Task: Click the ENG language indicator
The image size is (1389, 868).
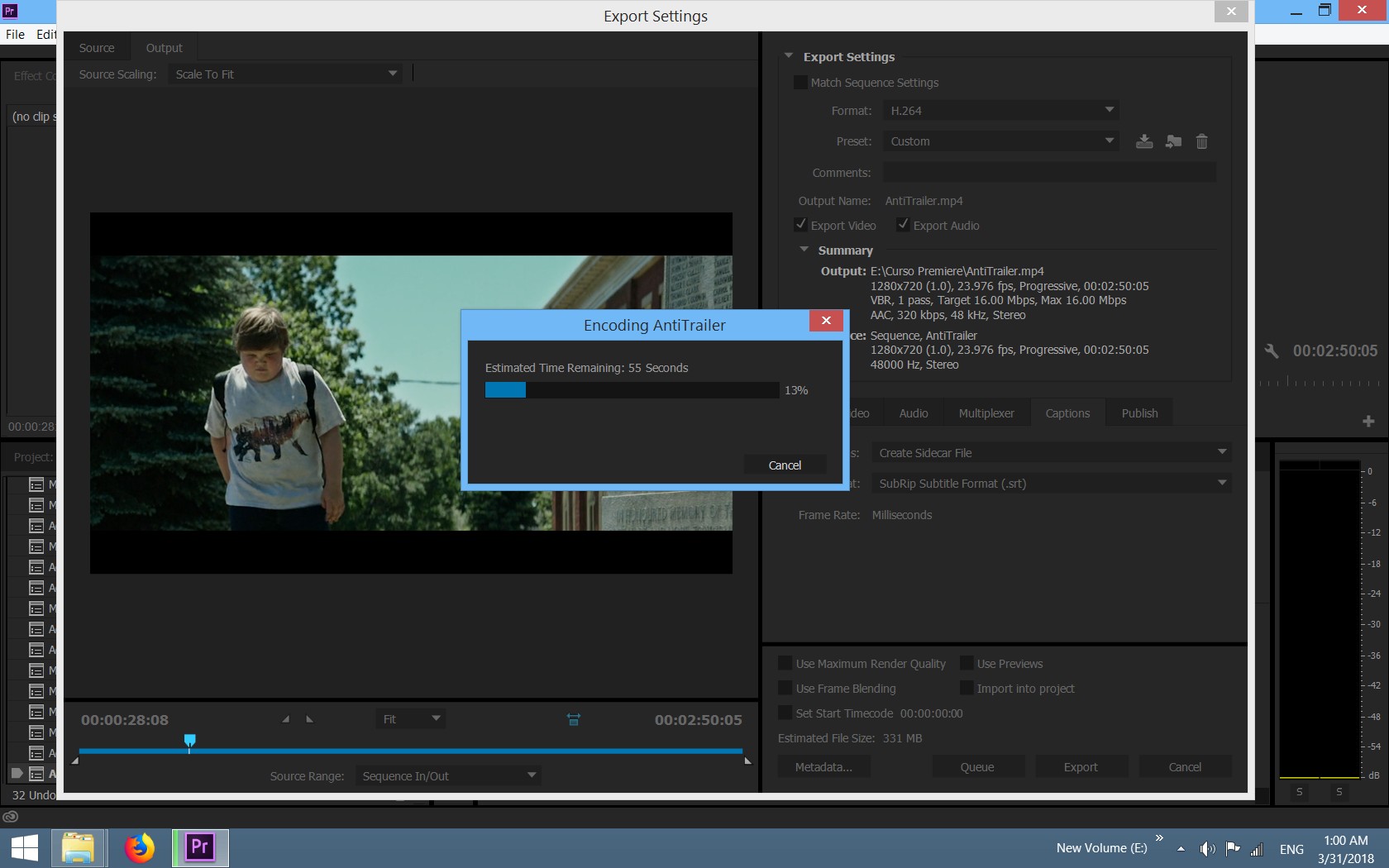Action: [x=1291, y=849]
